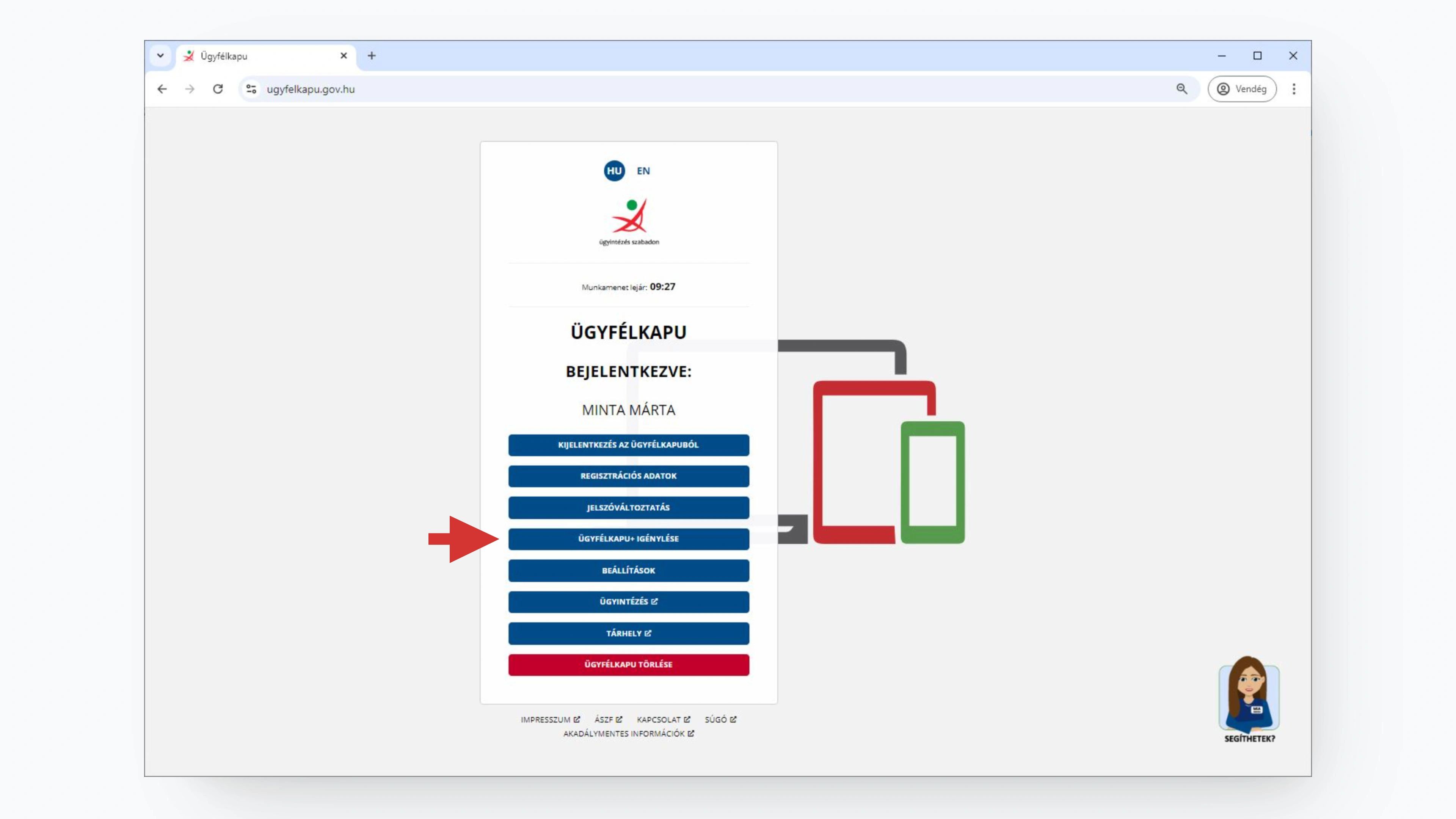
Task: Close the Ügyfélkapu tab
Action: pos(344,55)
